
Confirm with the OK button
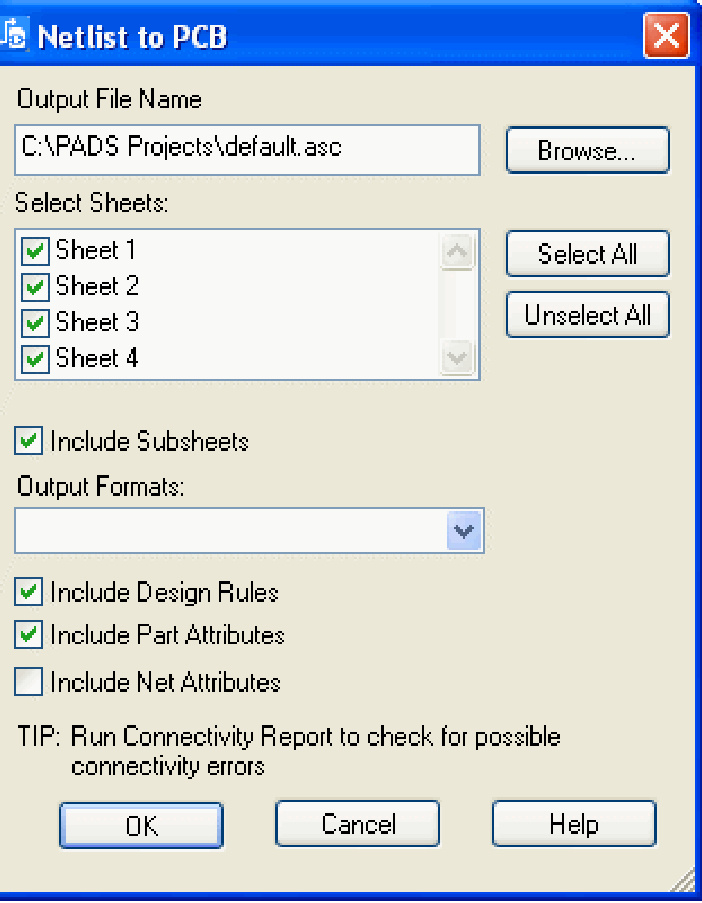141,825
